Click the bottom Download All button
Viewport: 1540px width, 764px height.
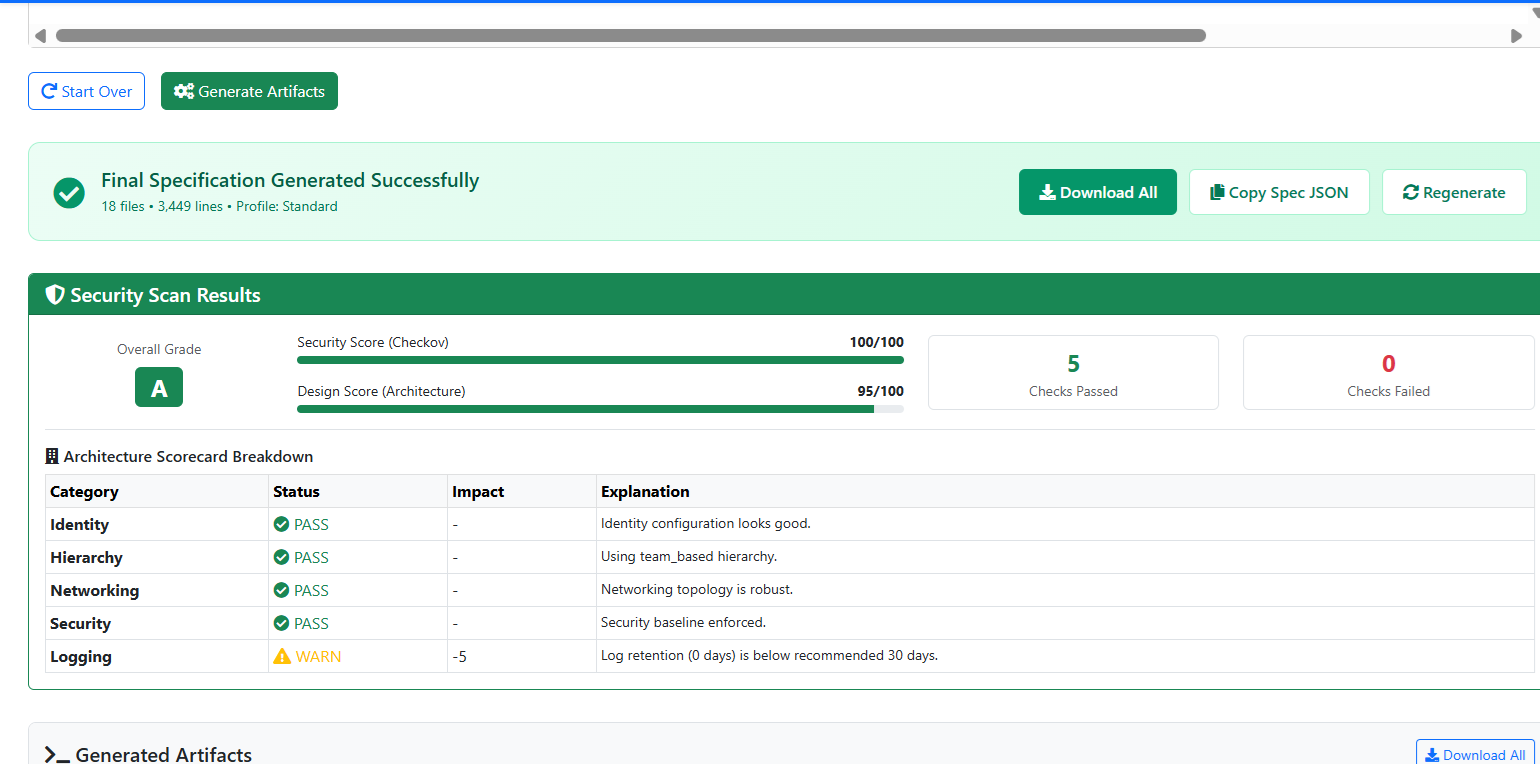[x=1476, y=754]
